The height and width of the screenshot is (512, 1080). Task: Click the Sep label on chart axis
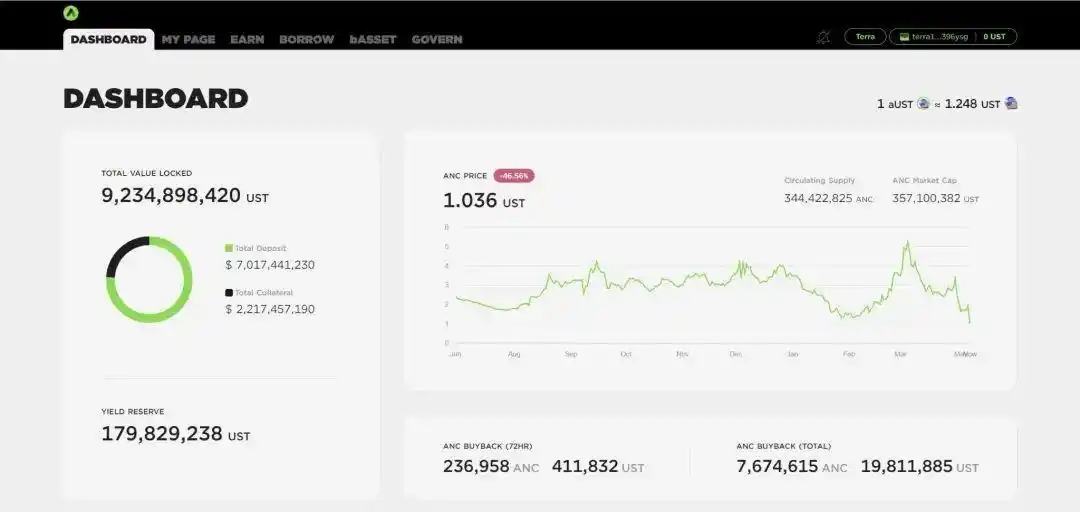point(571,354)
